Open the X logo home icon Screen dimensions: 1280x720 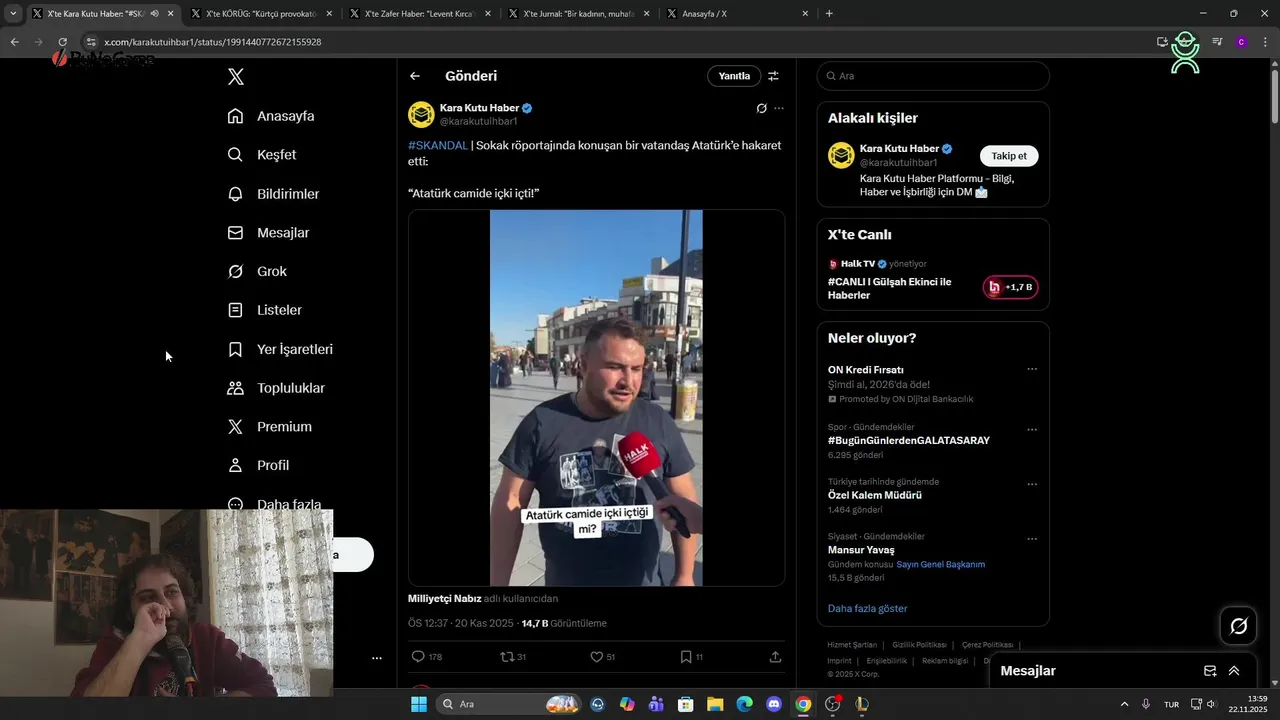[235, 77]
